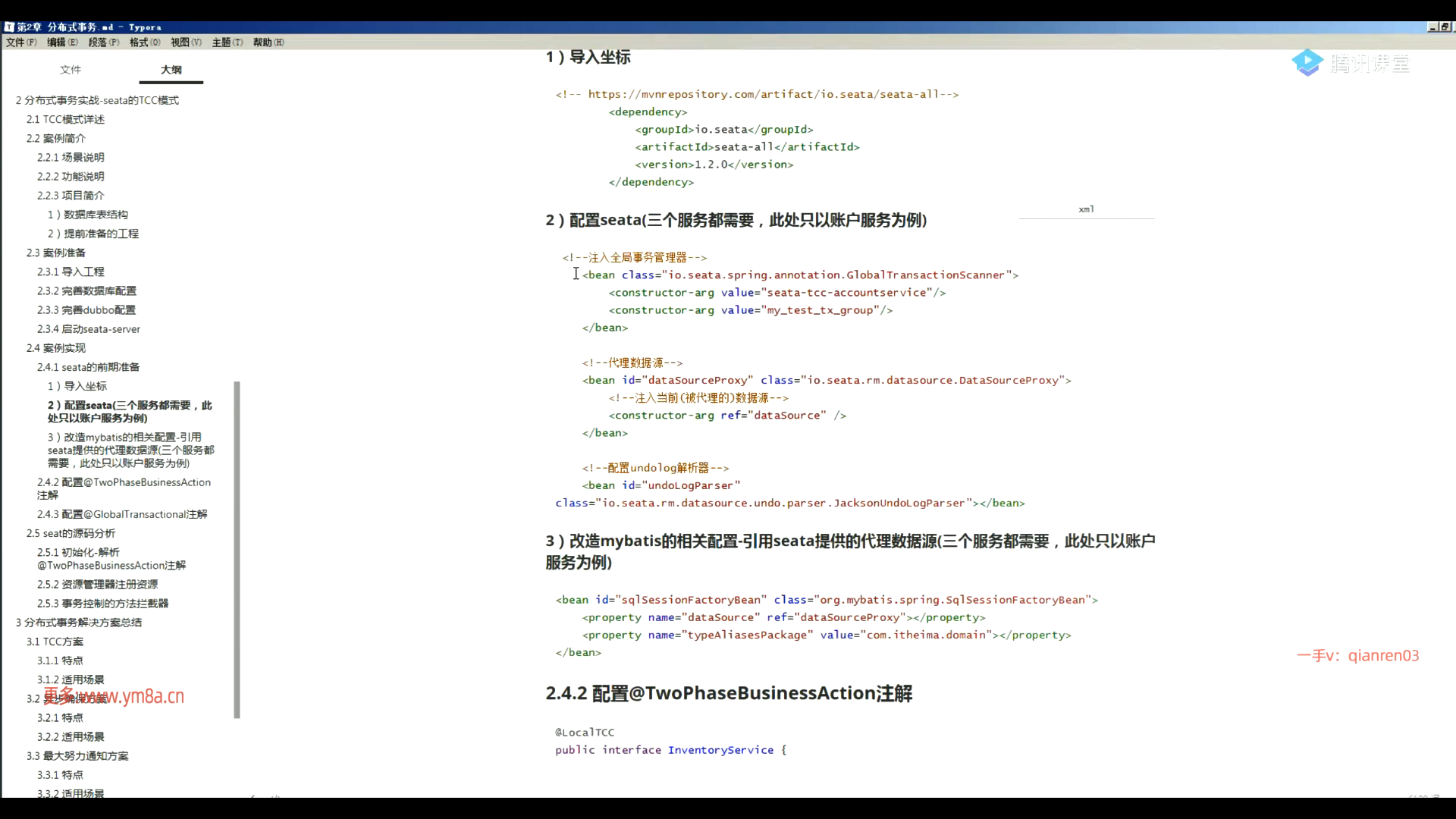Navigate to 3.1 TCC方案 outline heading
This screenshot has height=819, width=1456.
coord(55,642)
